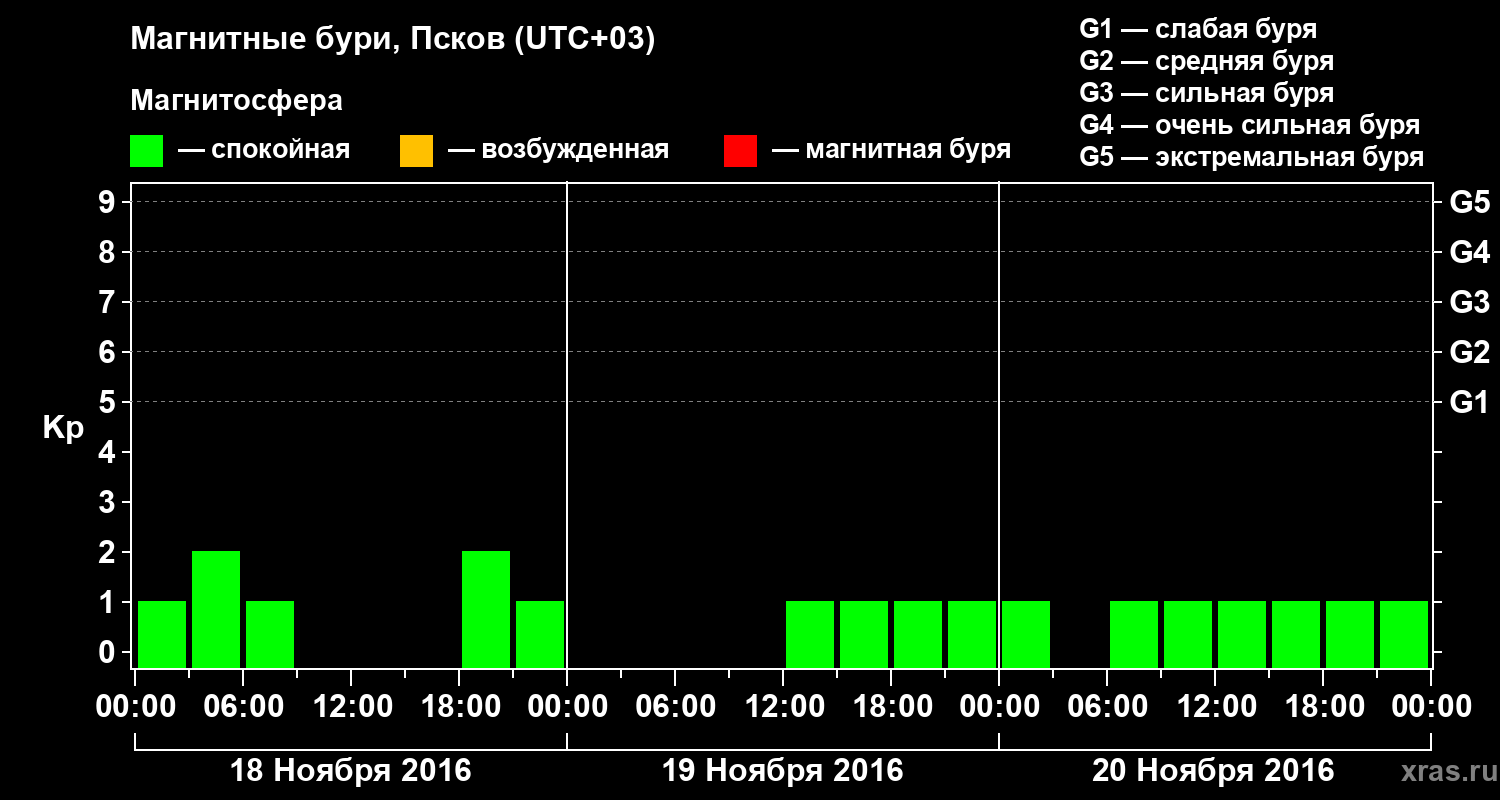Screen dimensions: 1500x800
Task: Click the Kp axis value 7
Action: tap(109, 302)
